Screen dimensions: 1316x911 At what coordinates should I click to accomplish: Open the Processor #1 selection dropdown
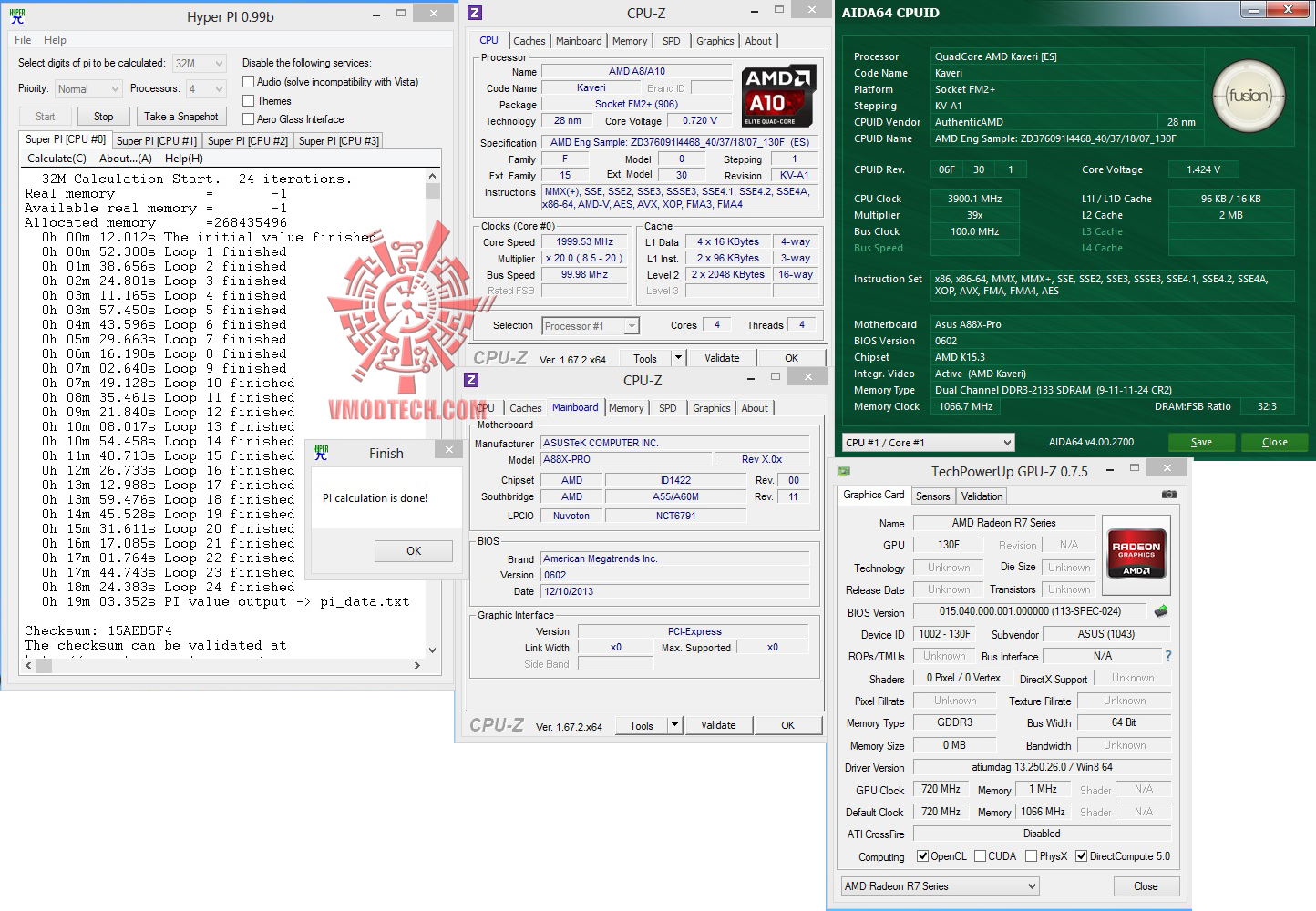point(591,326)
